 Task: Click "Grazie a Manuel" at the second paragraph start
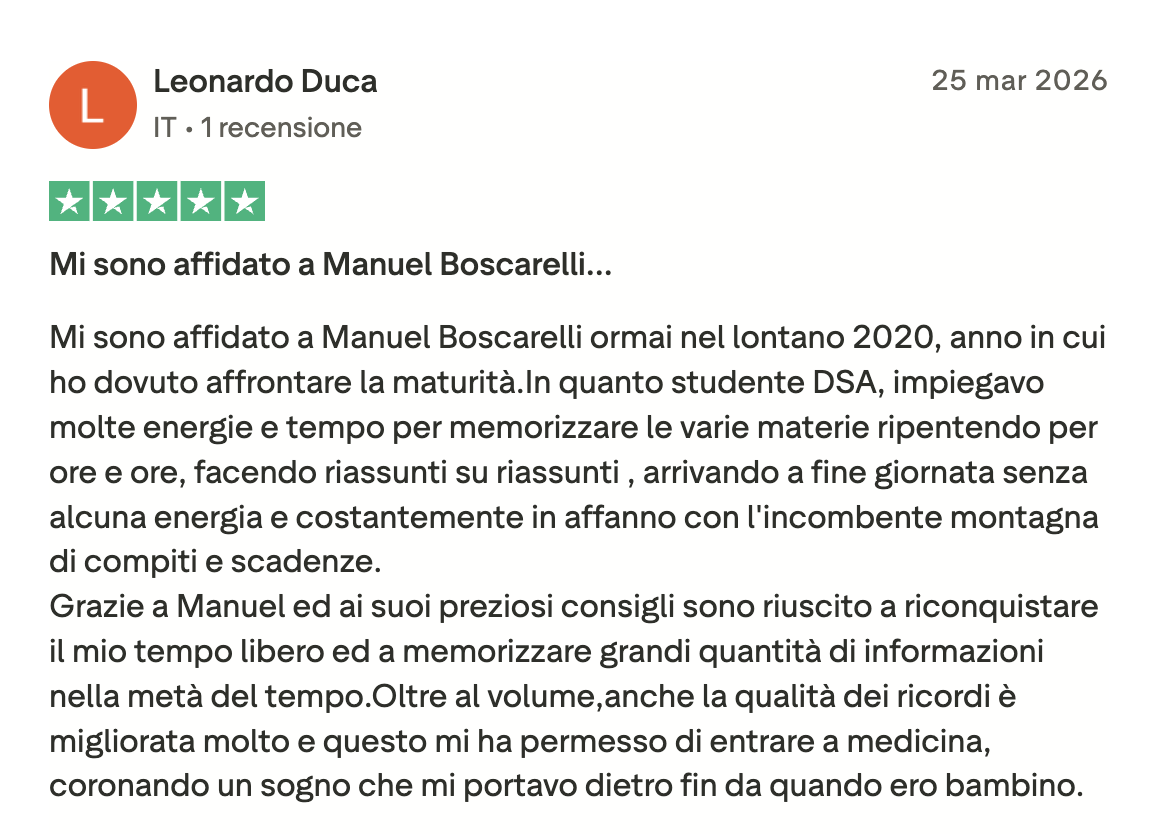pyautogui.click(x=167, y=607)
